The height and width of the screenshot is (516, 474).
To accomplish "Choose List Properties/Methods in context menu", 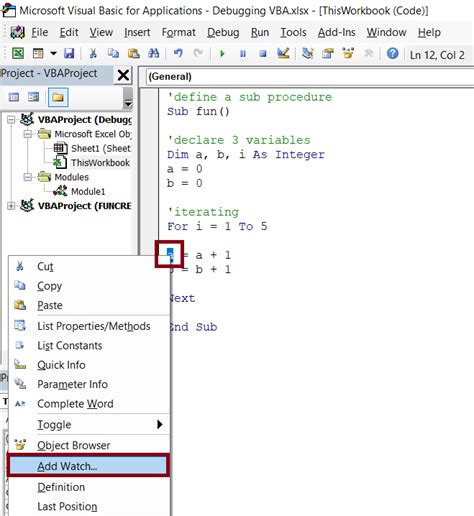I will (x=89, y=326).
